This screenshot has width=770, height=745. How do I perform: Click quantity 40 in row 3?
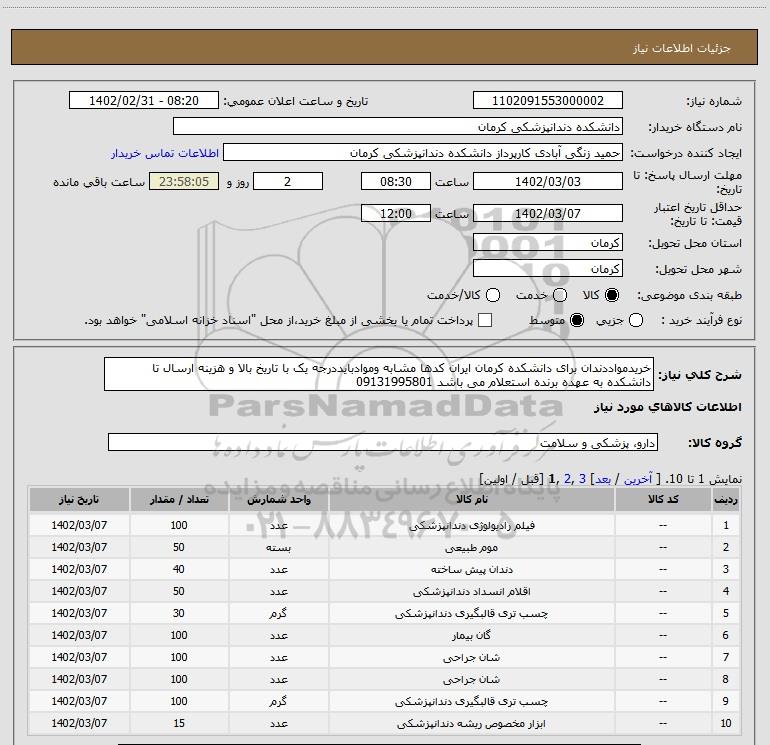click(179, 569)
